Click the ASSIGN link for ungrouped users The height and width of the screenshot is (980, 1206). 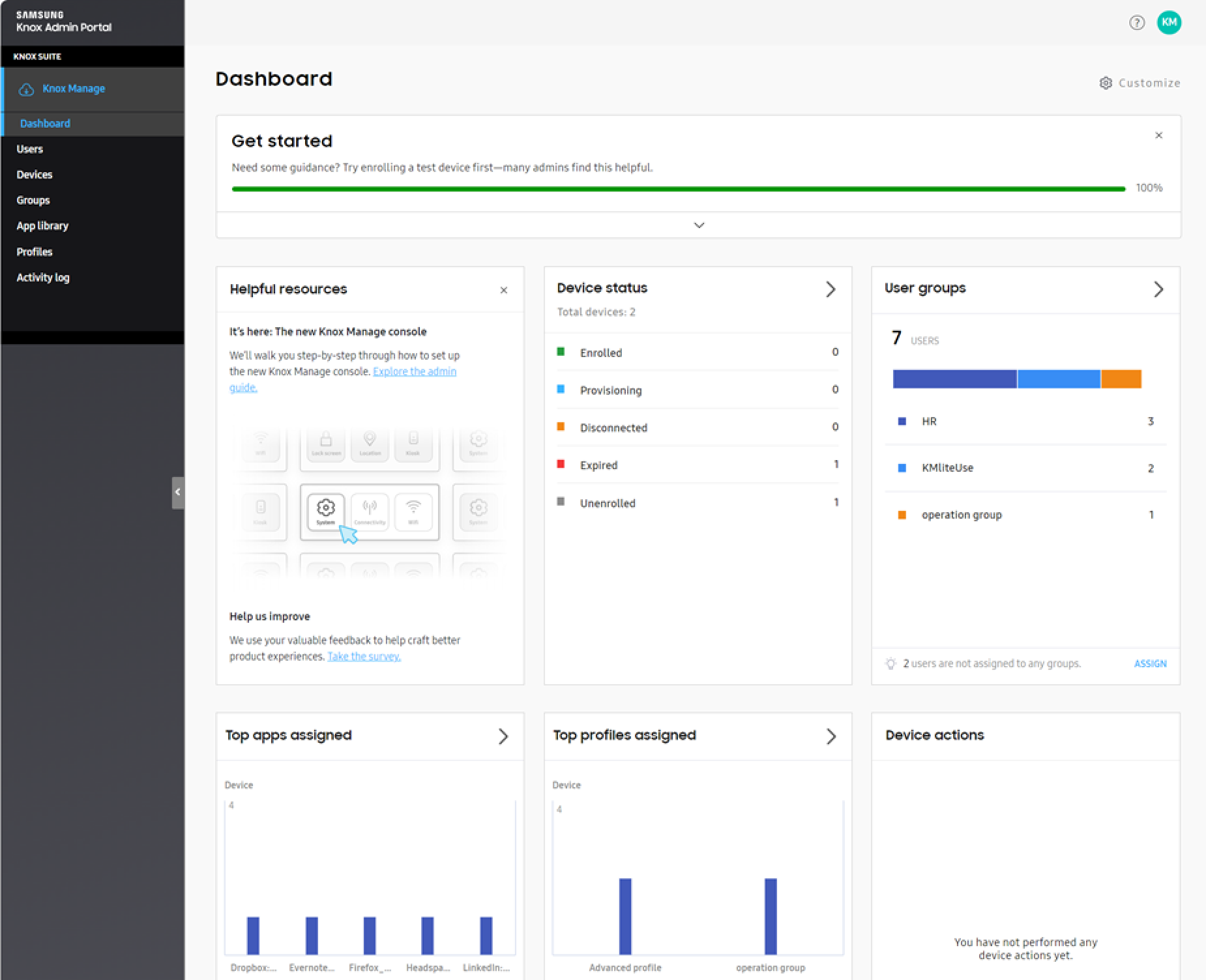[1150, 663]
